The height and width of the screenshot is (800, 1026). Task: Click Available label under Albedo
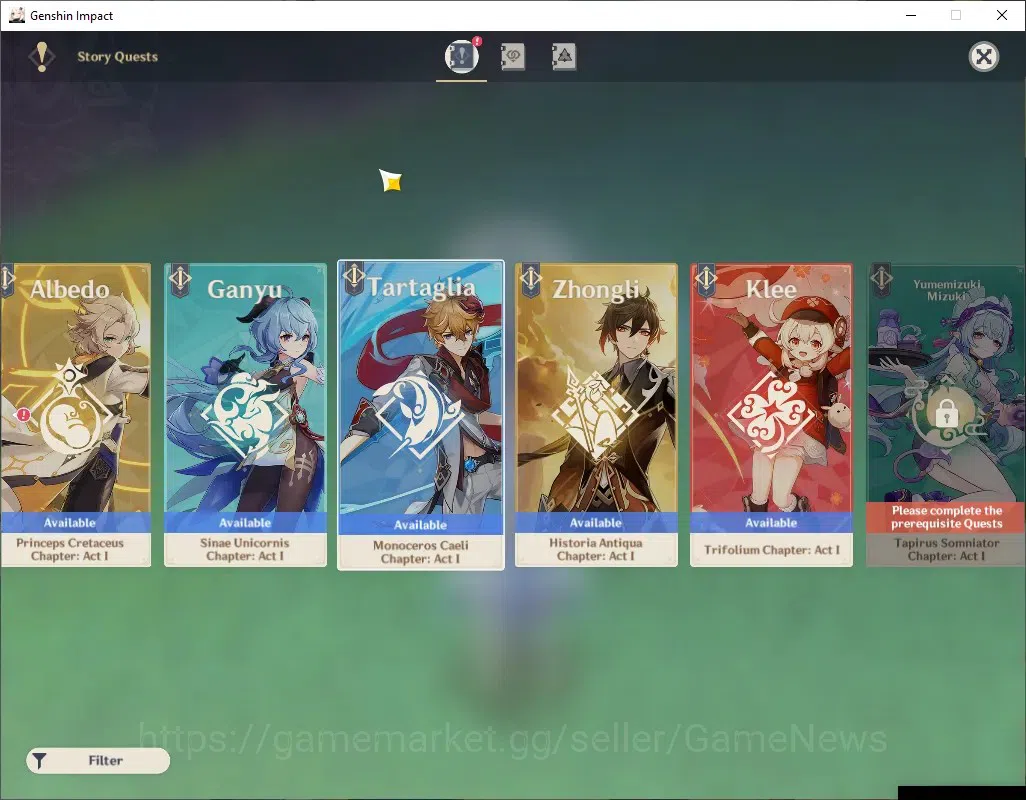[x=70, y=523]
